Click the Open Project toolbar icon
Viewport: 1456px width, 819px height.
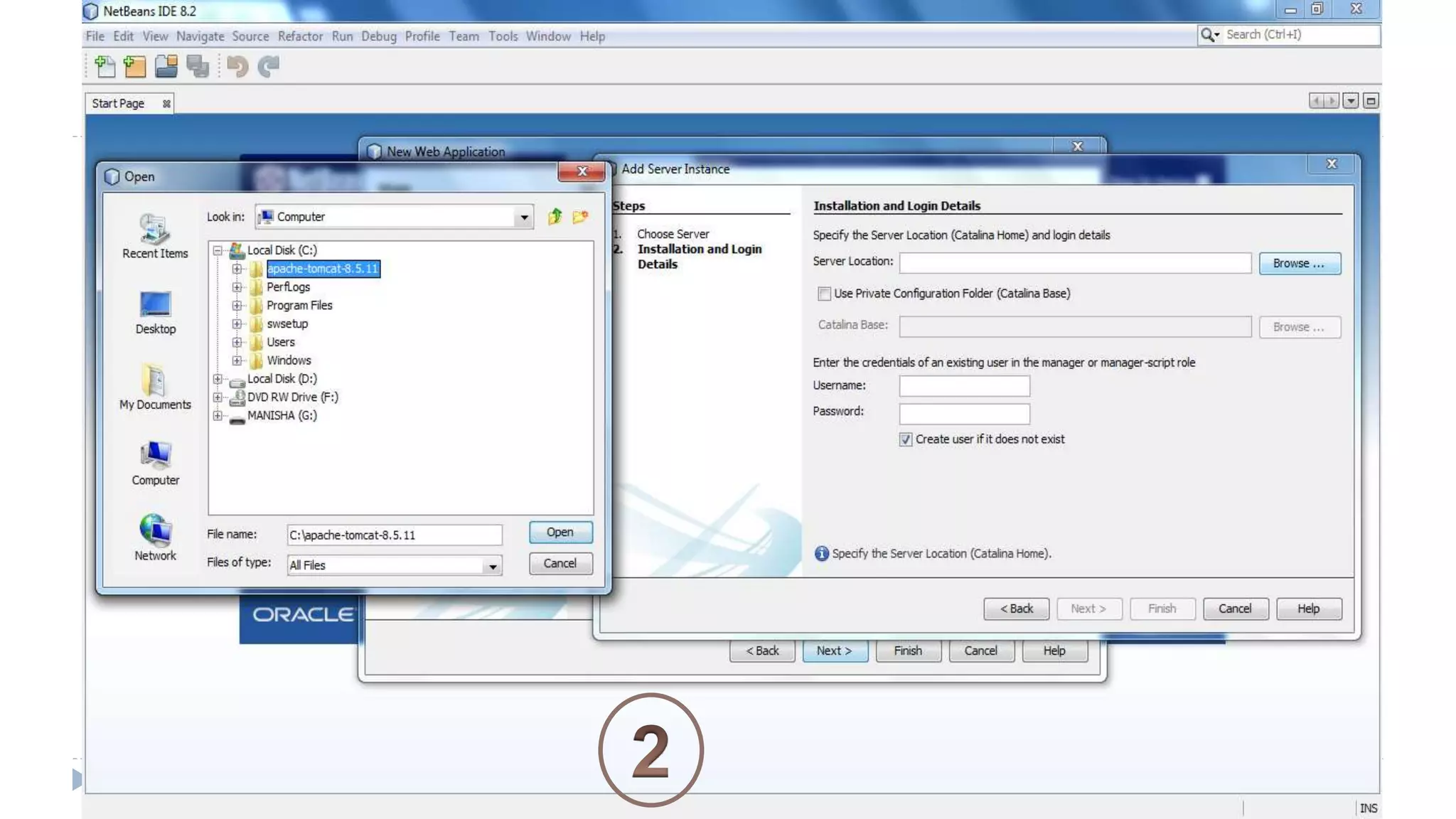tap(166, 67)
